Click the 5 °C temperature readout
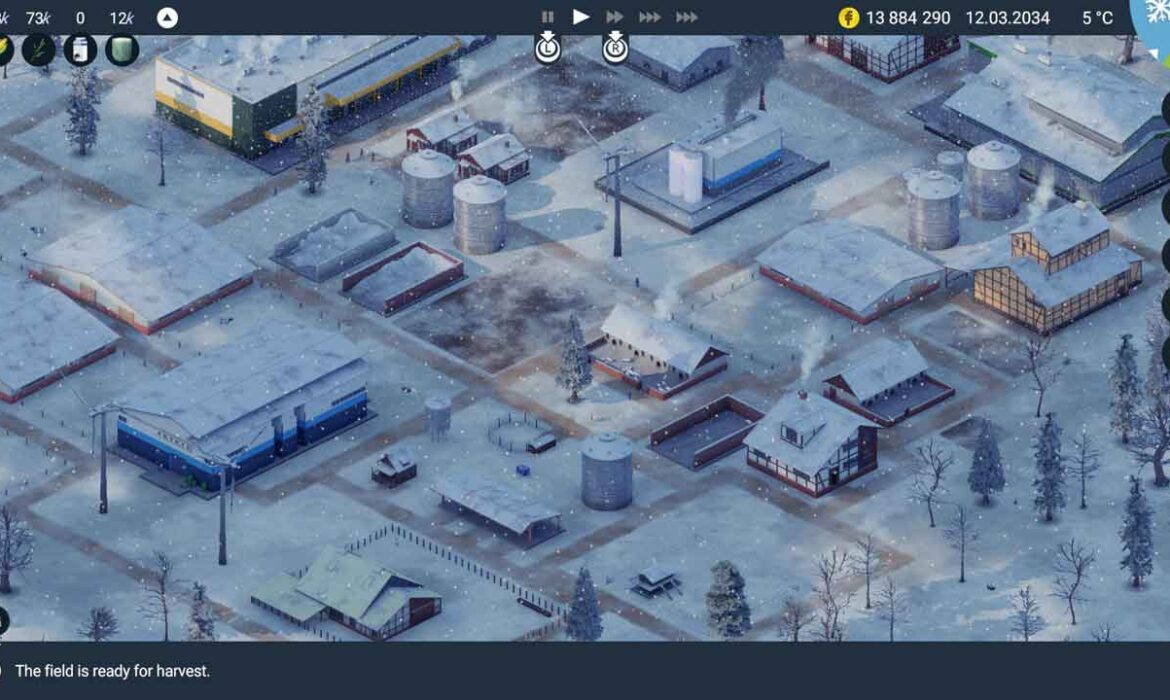 [x=1096, y=18]
